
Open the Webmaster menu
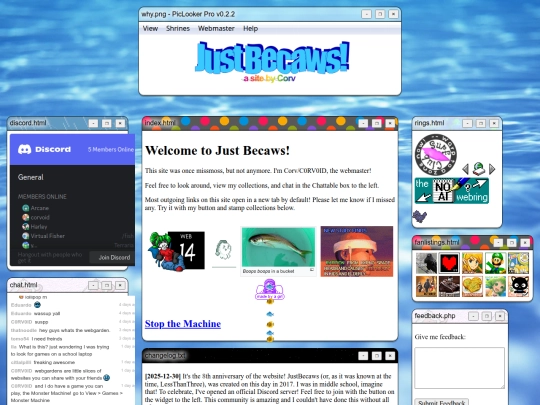click(216, 29)
